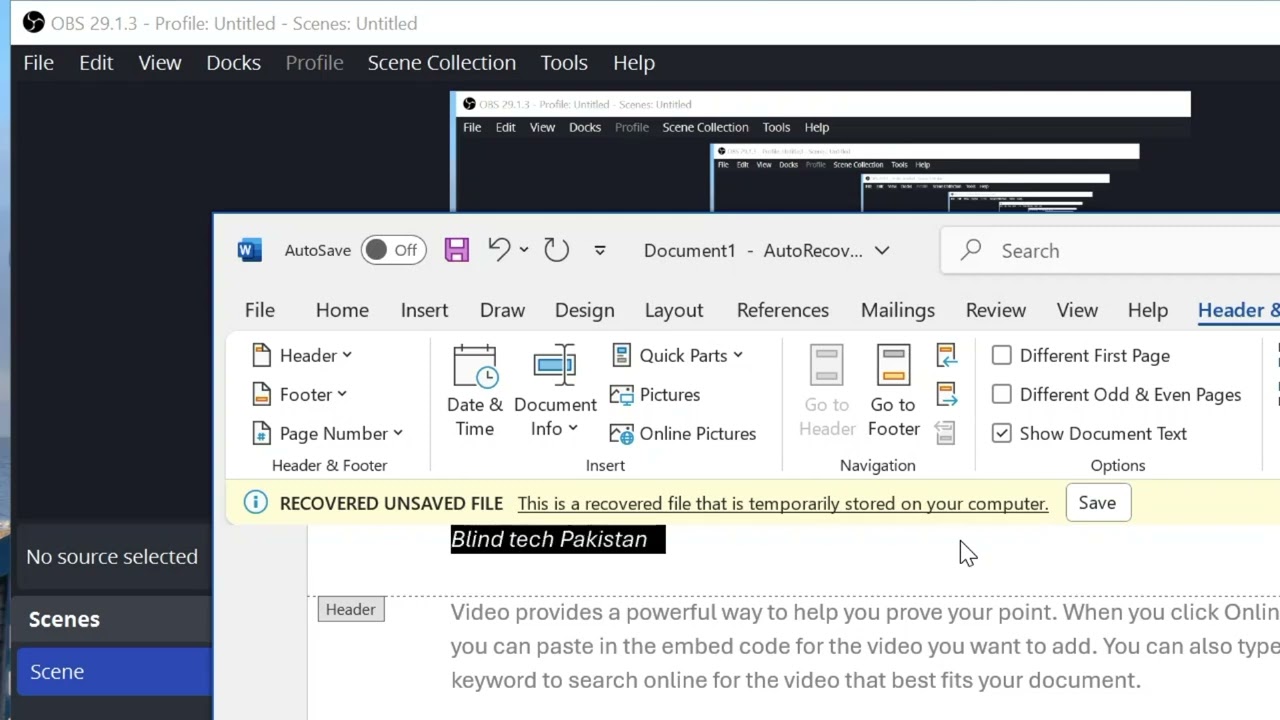Expand the Page Number dropdown

(x=327, y=433)
